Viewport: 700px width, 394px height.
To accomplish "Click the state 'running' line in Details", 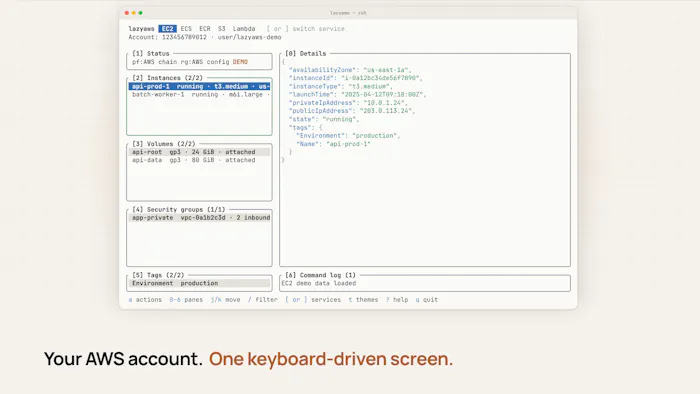I will (x=324, y=120).
